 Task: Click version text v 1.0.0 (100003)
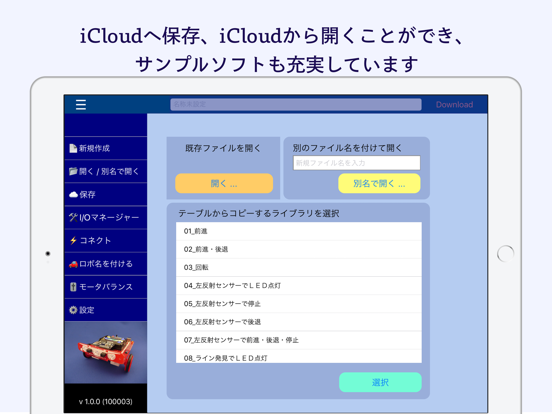click(x=106, y=402)
